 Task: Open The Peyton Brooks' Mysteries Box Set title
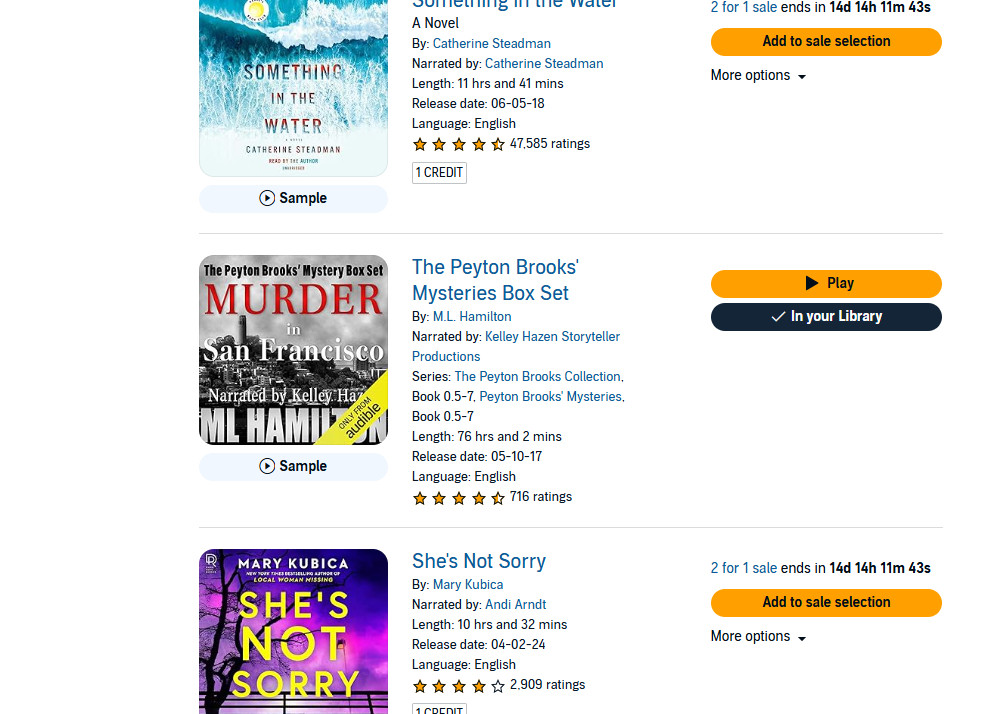495,280
